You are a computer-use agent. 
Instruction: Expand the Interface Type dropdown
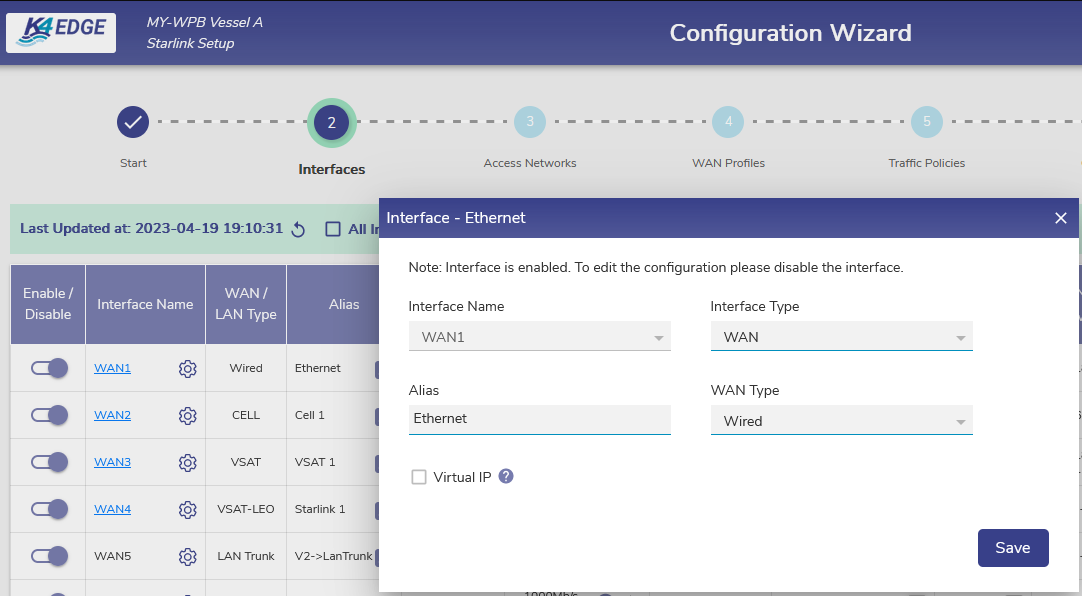(x=841, y=337)
